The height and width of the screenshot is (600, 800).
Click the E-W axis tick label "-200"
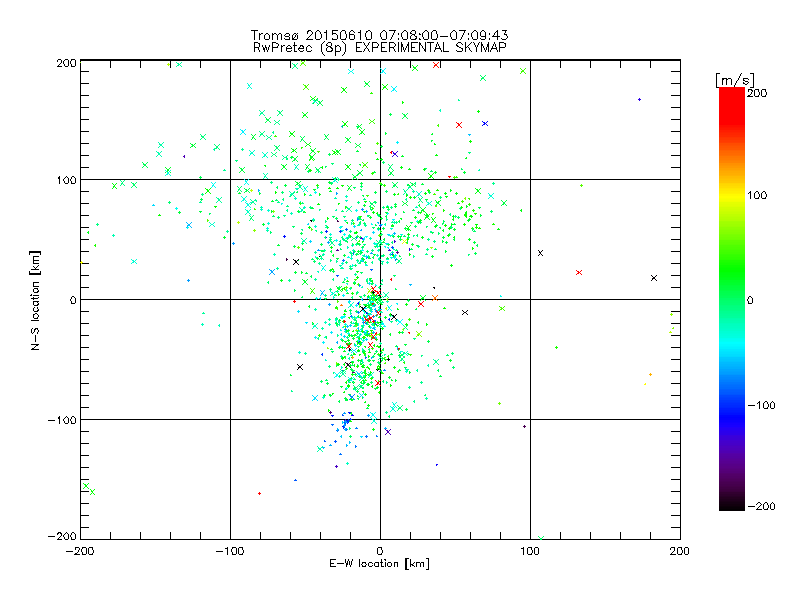point(80,551)
